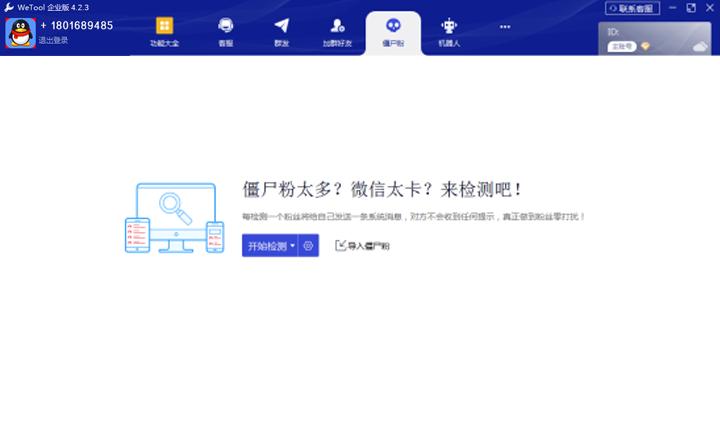This screenshot has width=720, height=433.
Task: Click the device magnifier illustration
Action: point(175,218)
